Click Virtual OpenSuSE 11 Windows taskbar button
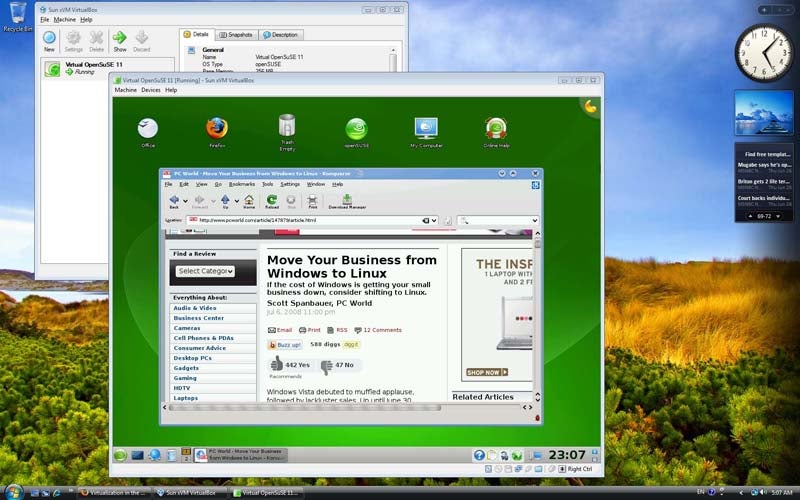 (266, 493)
